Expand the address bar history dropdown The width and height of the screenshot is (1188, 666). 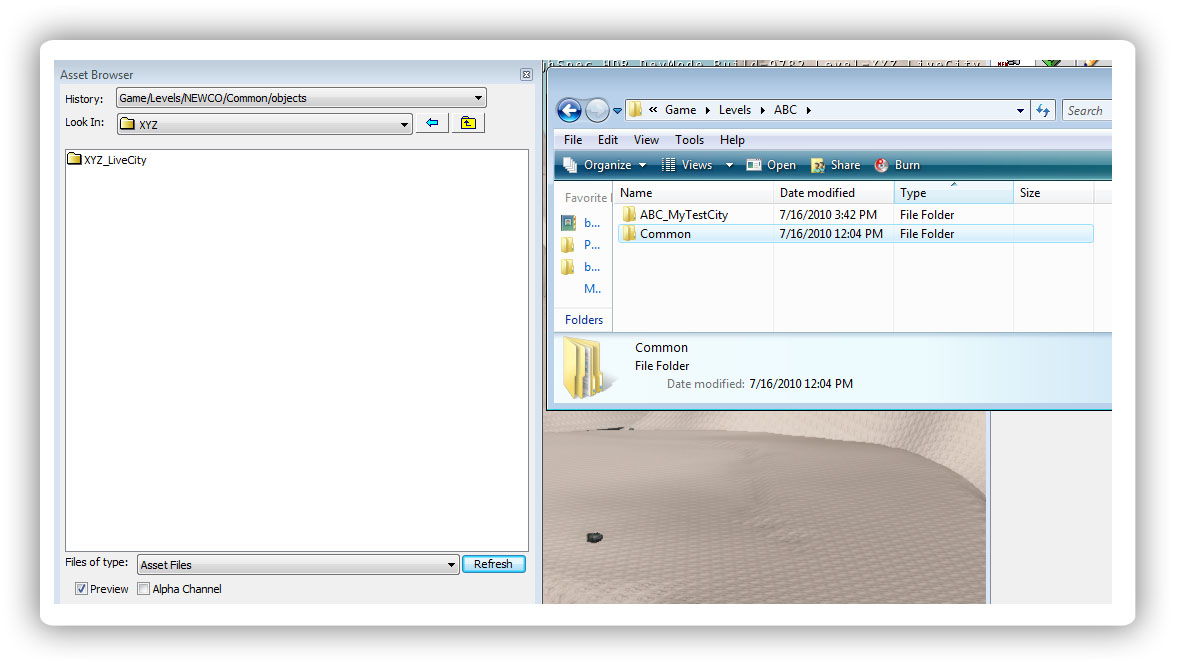[x=1020, y=111]
